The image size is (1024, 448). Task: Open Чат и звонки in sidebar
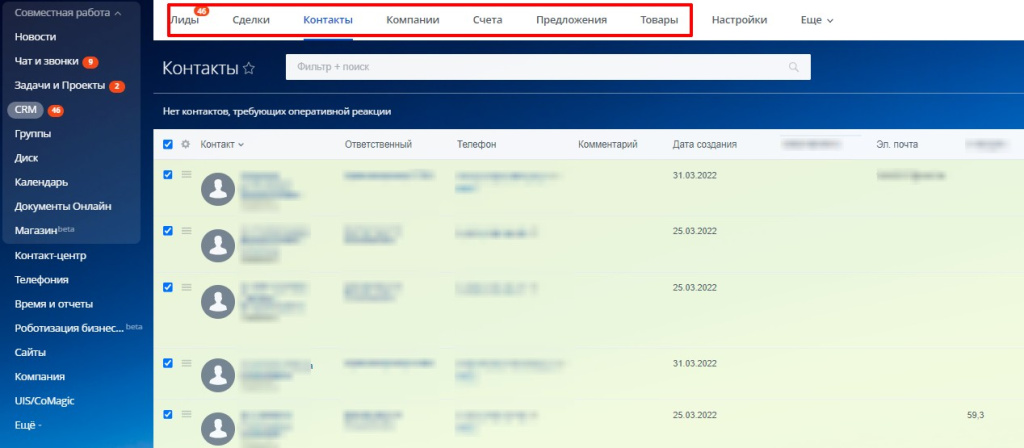[x=46, y=61]
